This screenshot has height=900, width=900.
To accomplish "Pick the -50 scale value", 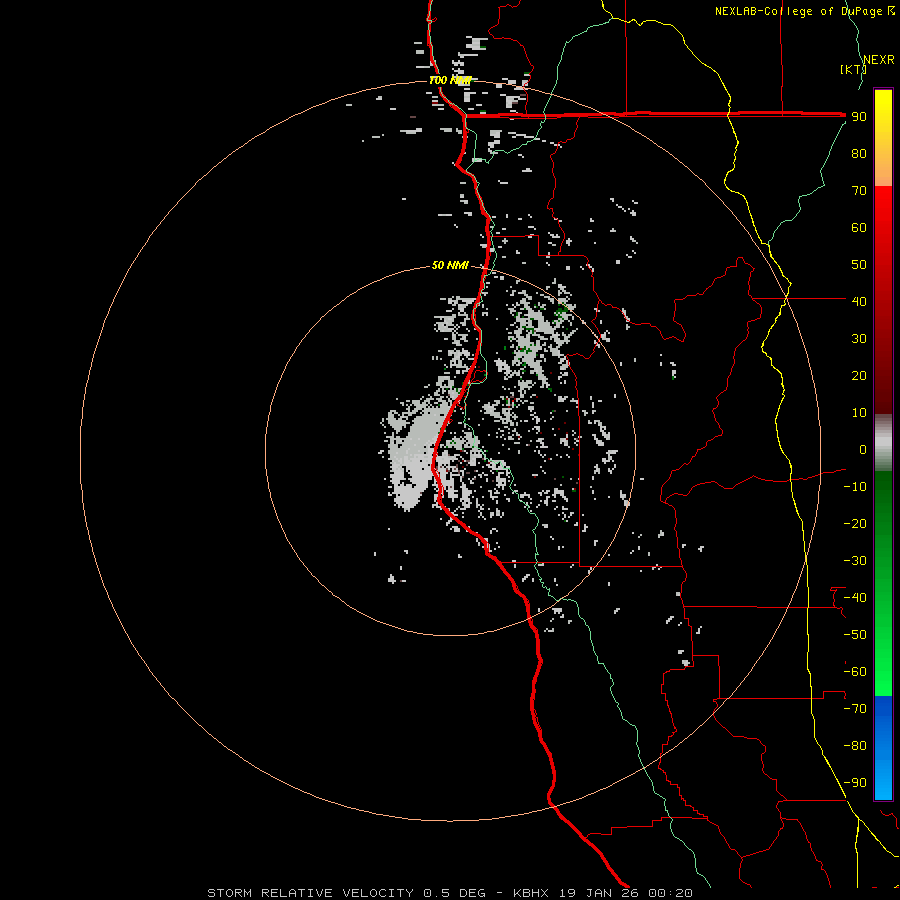I will pyautogui.click(x=855, y=635).
